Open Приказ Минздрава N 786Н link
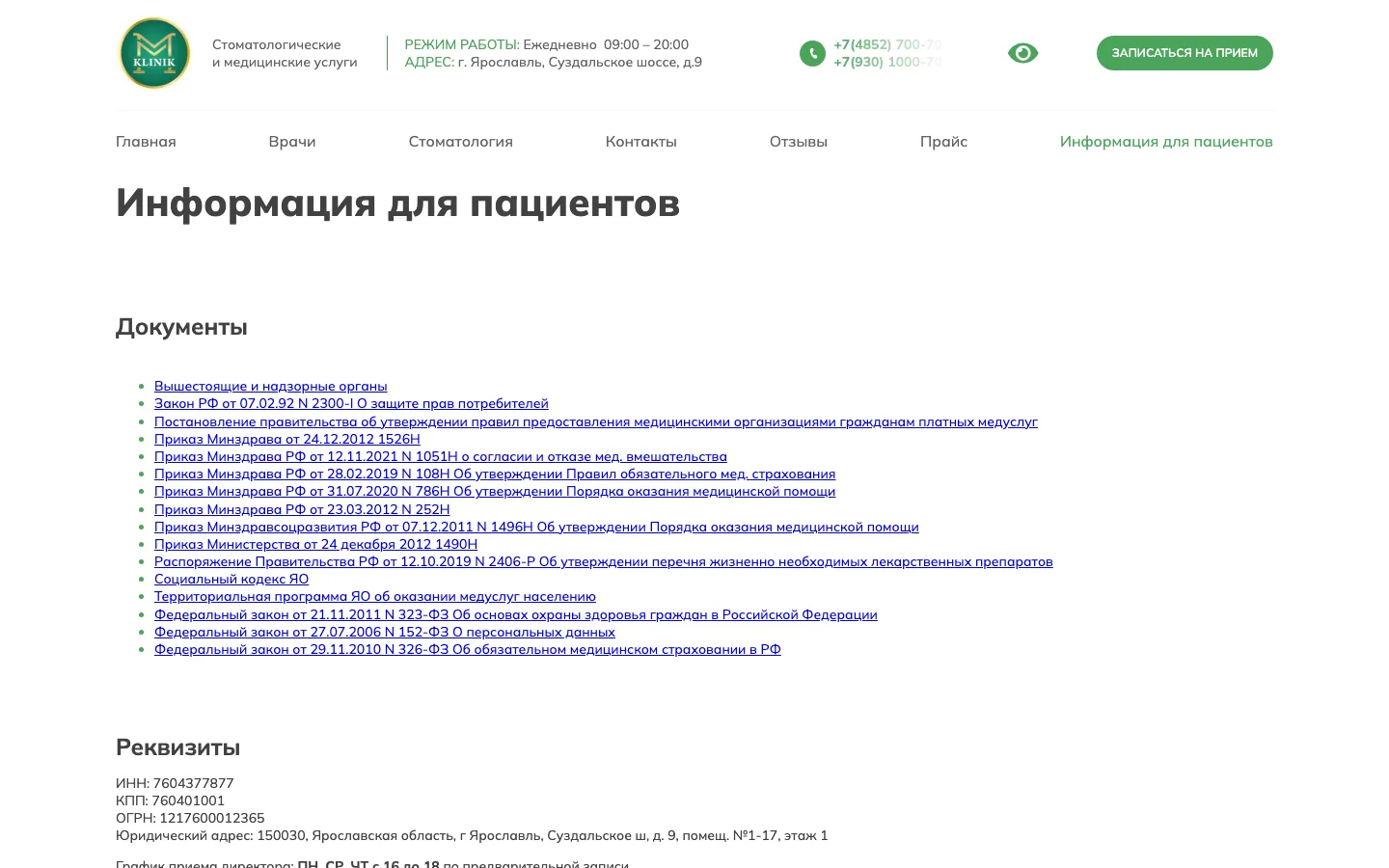1389x868 pixels. pyautogui.click(x=495, y=491)
